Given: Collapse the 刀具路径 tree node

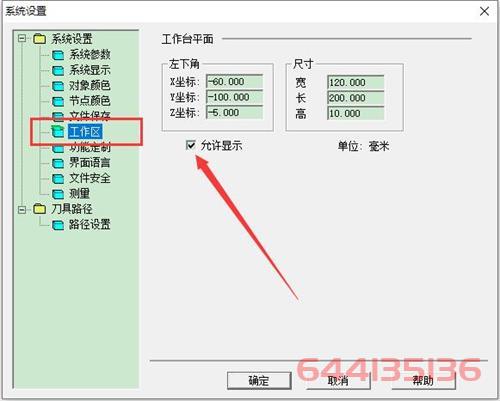Looking at the screenshot, I should point(22,209).
